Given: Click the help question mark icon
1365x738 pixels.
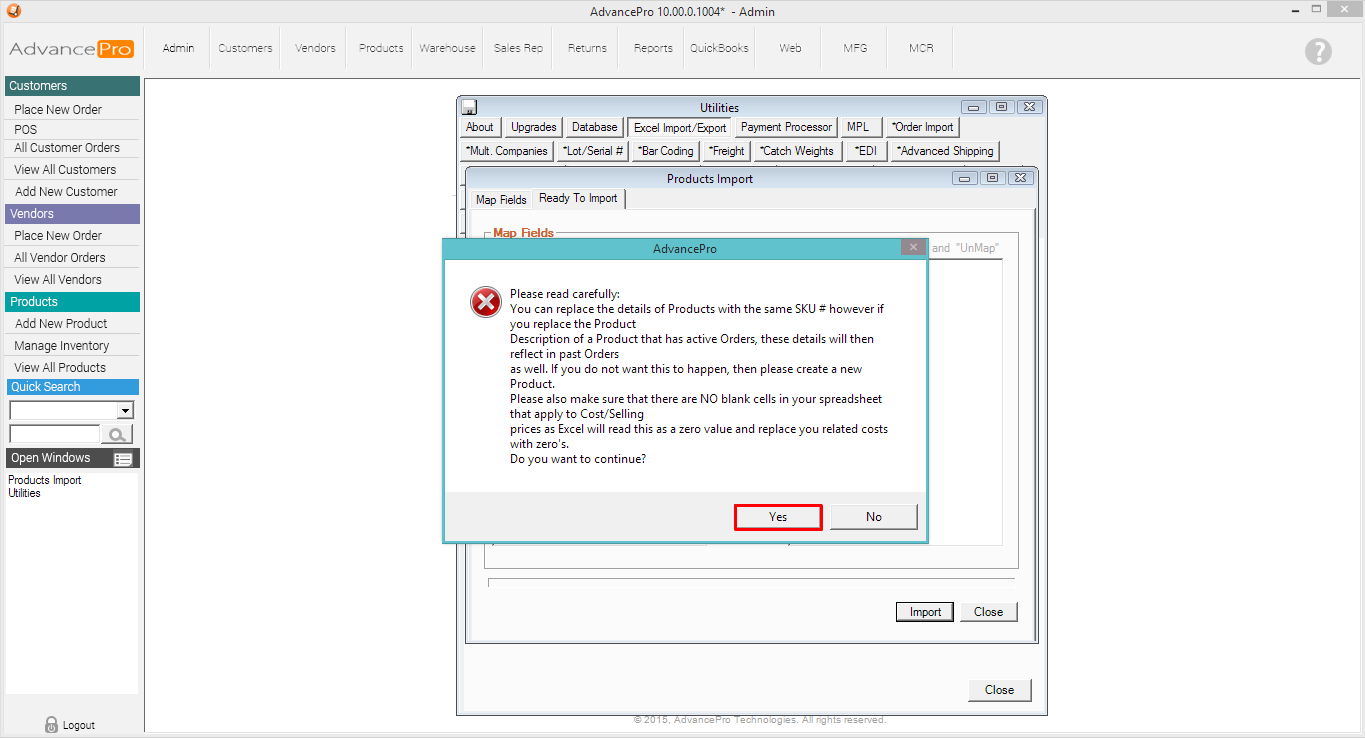Looking at the screenshot, I should [x=1318, y=52].
